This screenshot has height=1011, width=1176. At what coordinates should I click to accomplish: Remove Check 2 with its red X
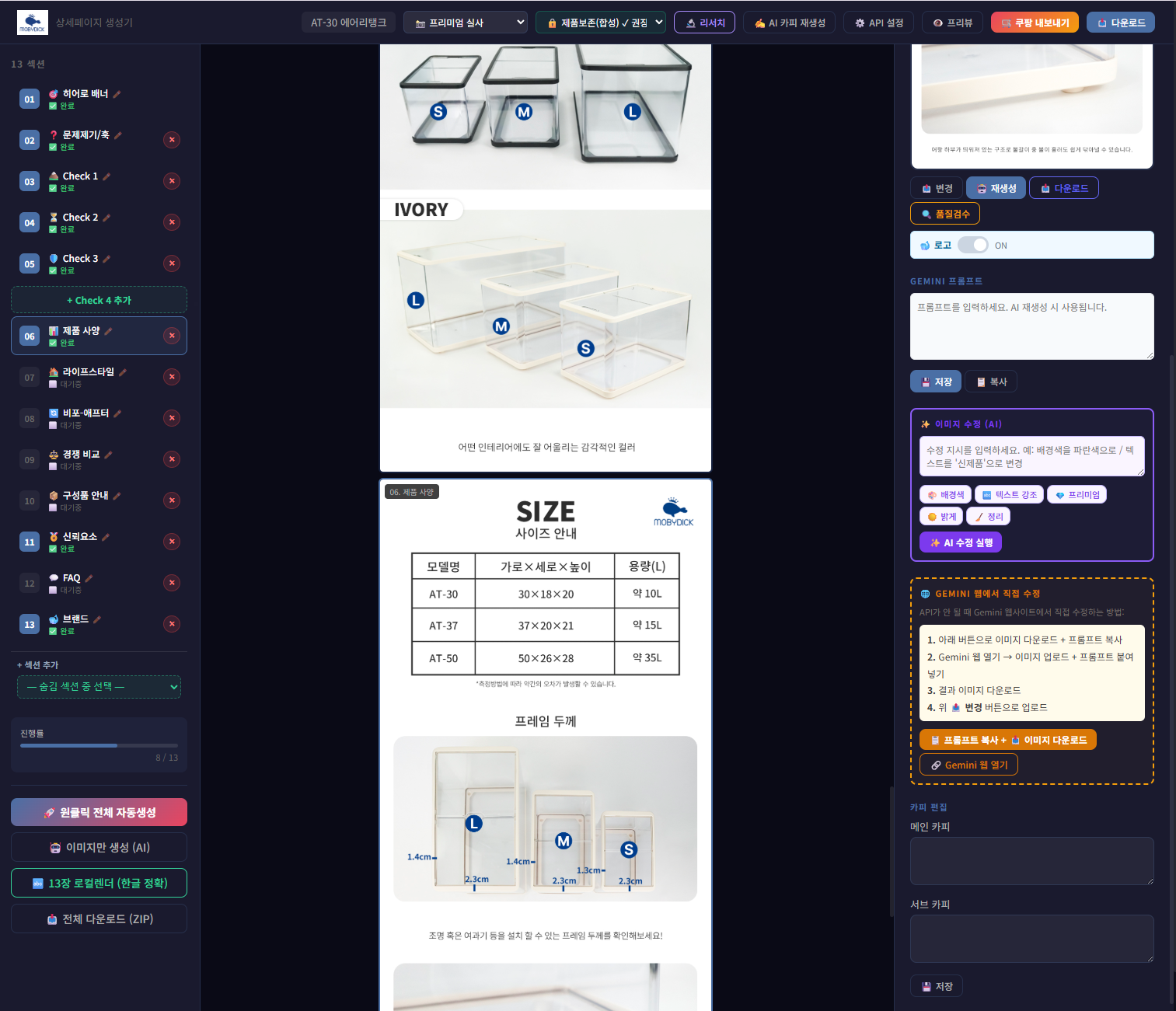[172, 222]
